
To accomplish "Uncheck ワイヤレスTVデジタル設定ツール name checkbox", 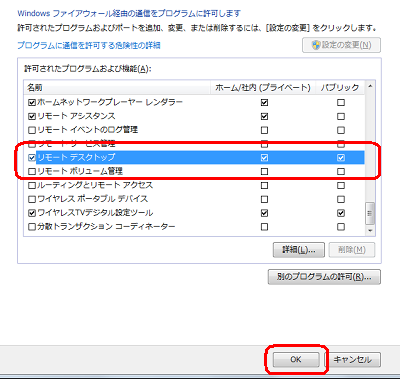I will click(x=32, y=213).
